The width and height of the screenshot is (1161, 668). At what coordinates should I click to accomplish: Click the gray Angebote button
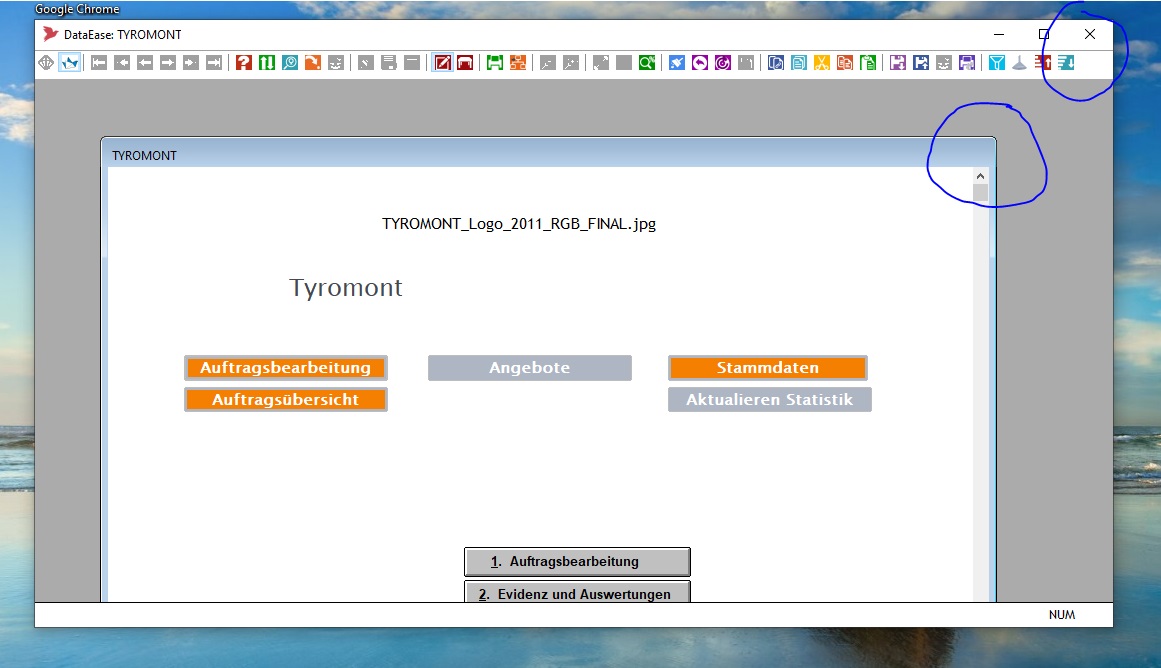530,367
